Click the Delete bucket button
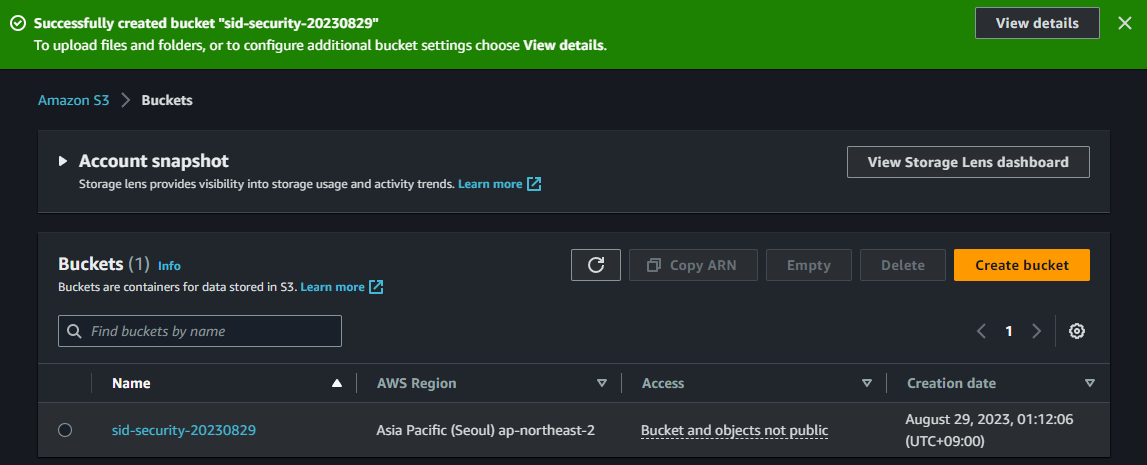Viewport: 1147px width, 465px height. (x=903, y=265)
